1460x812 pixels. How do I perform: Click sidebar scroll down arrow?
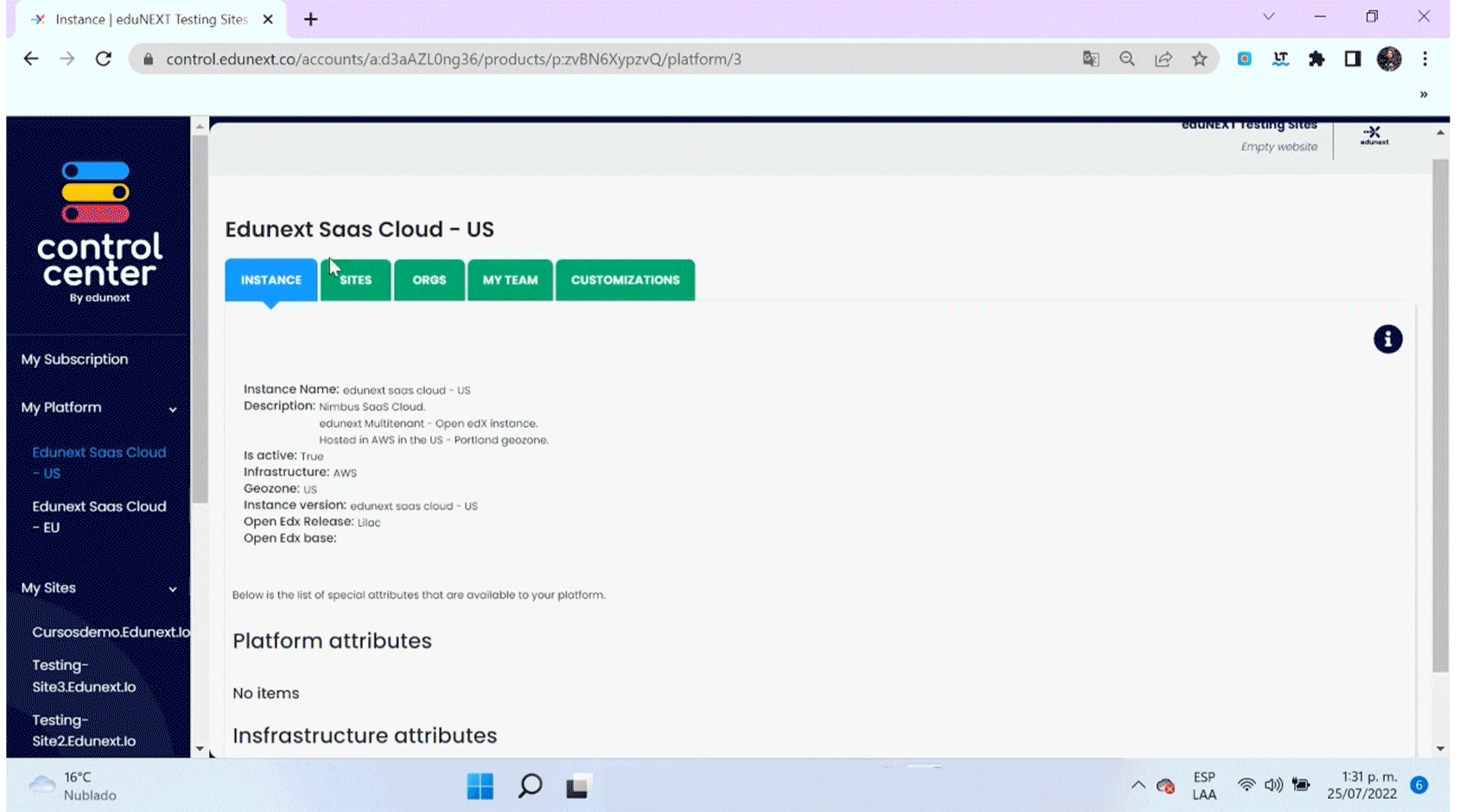(x=200, y=749)
